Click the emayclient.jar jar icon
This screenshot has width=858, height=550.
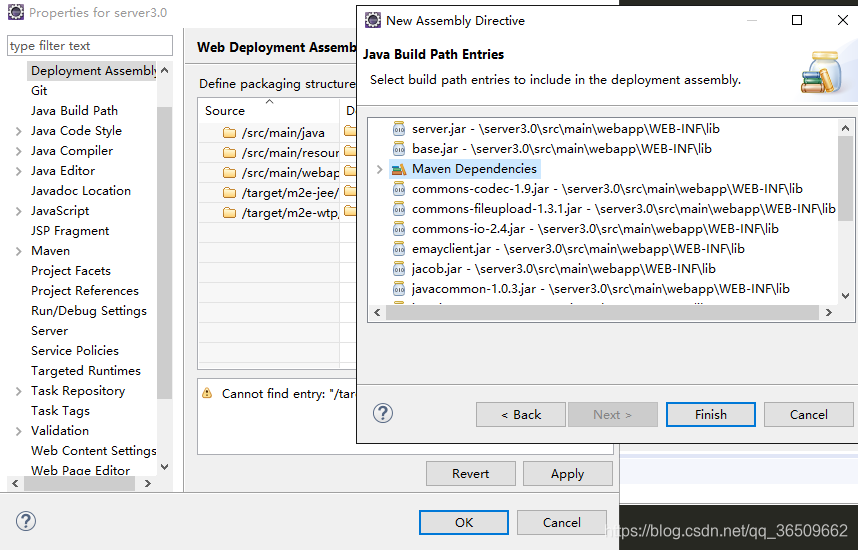tap(399, 248)
